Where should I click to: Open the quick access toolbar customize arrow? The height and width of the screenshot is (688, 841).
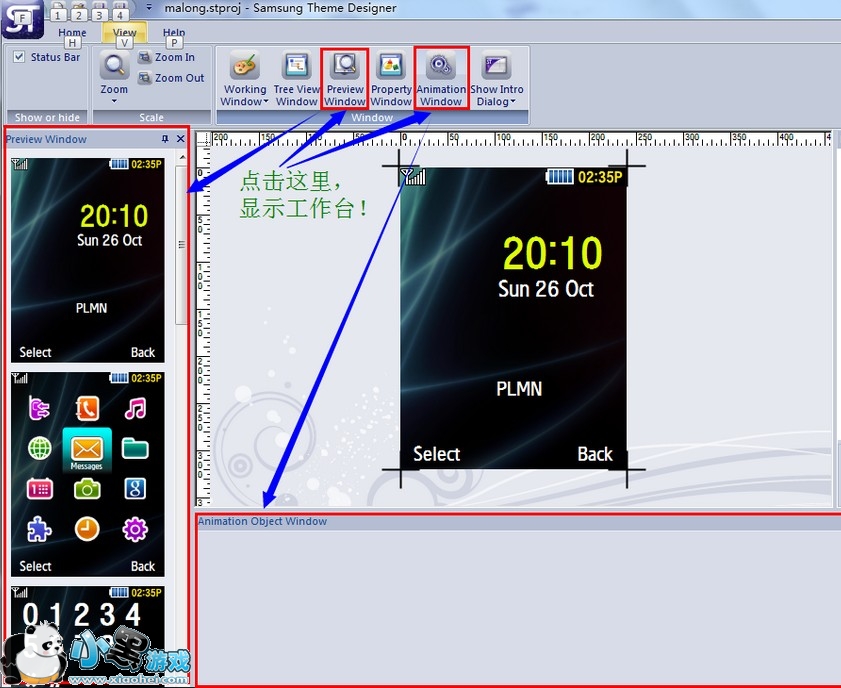click(149, 8)
